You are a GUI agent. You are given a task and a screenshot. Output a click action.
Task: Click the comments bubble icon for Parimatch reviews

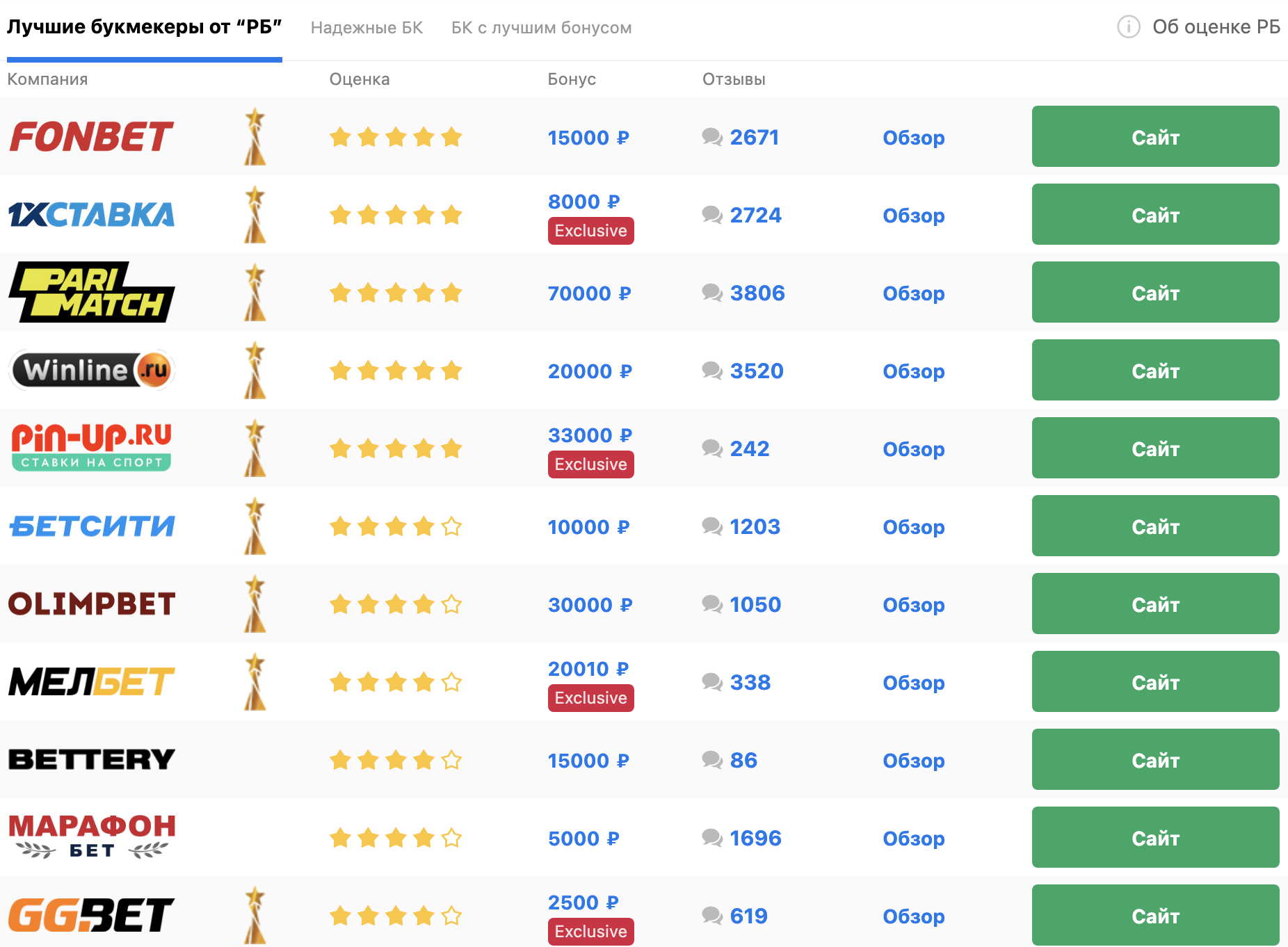[712, 293]
